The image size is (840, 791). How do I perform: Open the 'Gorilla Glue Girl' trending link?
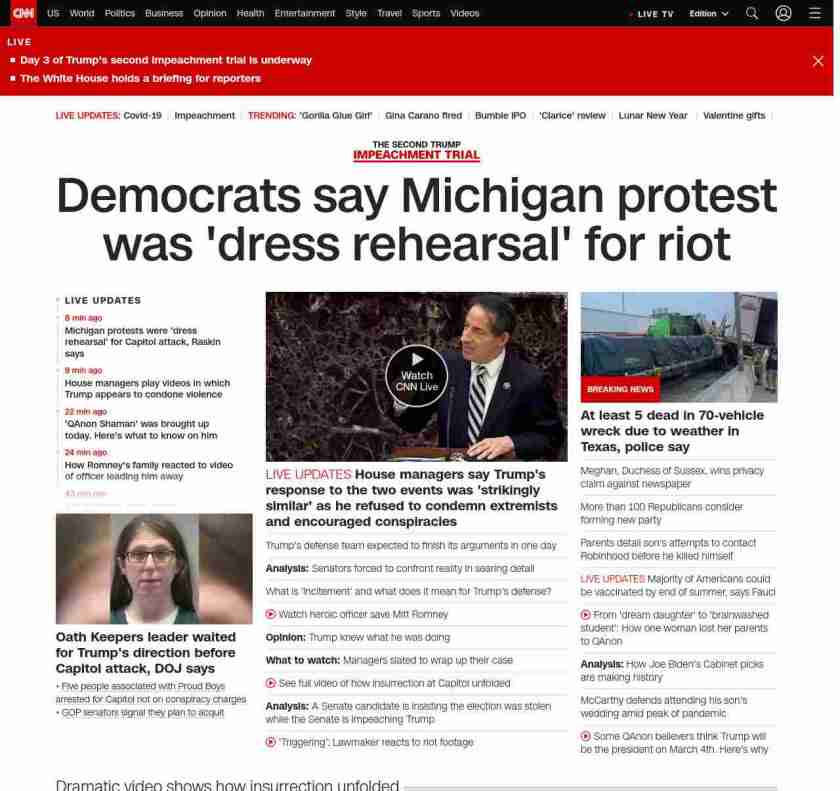click(335, 115)
